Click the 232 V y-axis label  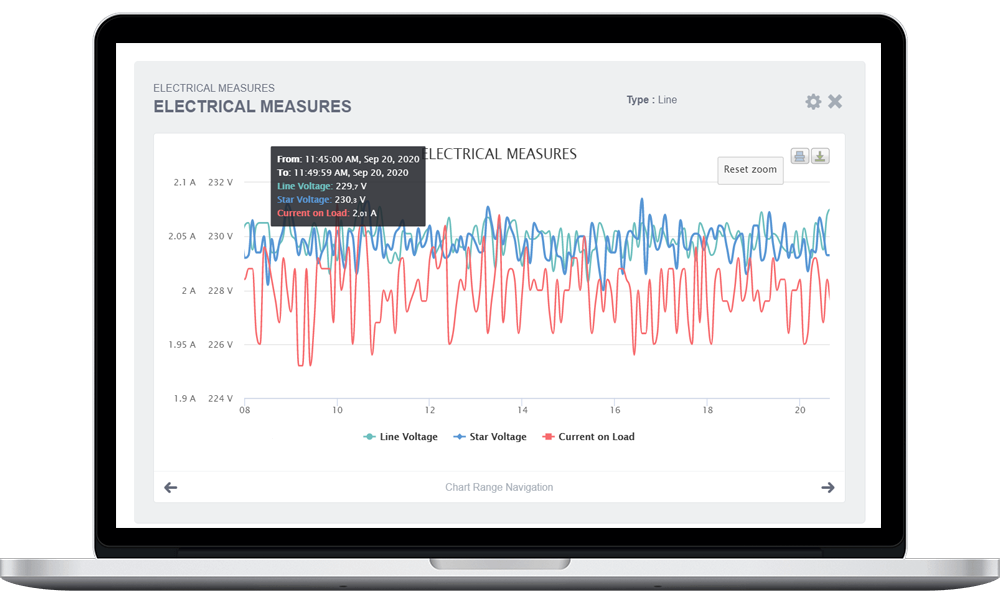(x=220, y=183)
